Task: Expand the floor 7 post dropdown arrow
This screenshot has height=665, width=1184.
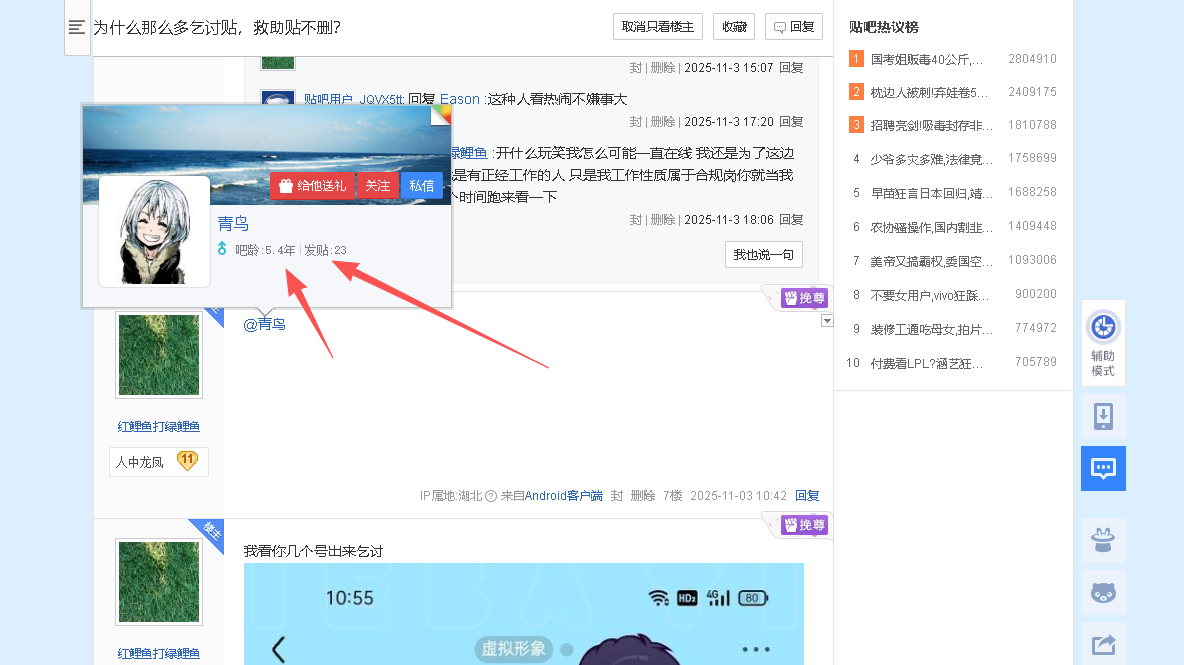Action: pyautogui.click(x=826, y=321)
